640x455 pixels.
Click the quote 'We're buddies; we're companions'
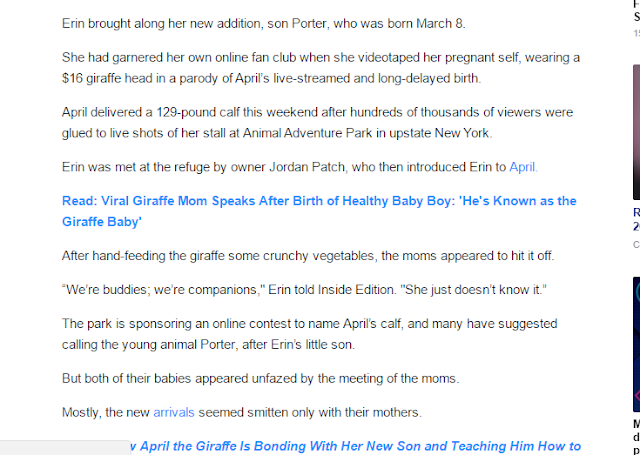(304, 289)
